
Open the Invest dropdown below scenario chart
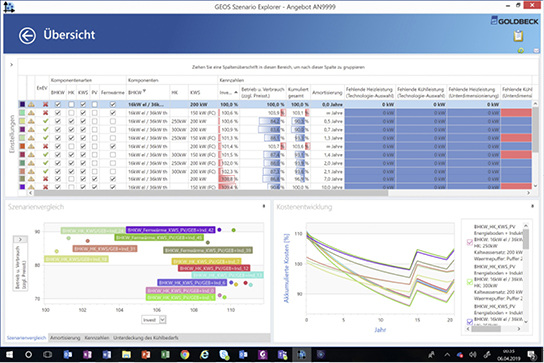pyautogui.click(x=163, y=320)
